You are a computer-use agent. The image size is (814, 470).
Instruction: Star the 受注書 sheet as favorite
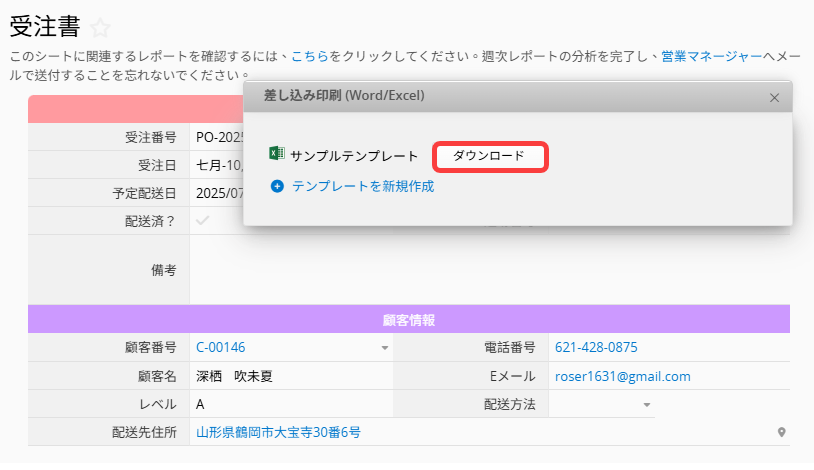tap(101, 28)
